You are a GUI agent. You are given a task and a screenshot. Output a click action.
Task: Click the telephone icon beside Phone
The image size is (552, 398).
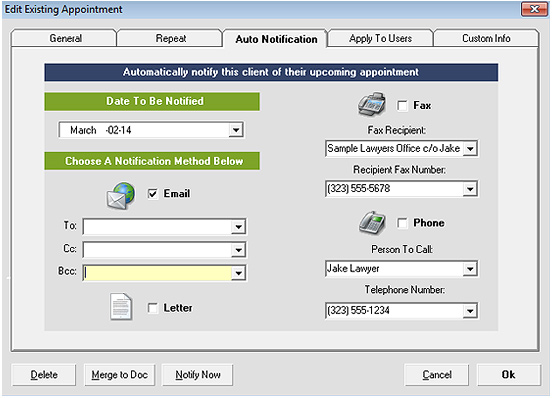coord(372,223)
